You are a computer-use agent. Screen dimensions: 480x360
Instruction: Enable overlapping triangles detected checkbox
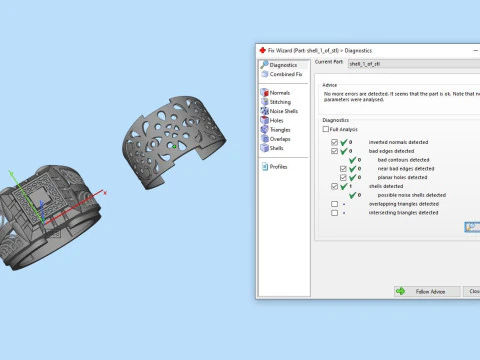[334, 204]
